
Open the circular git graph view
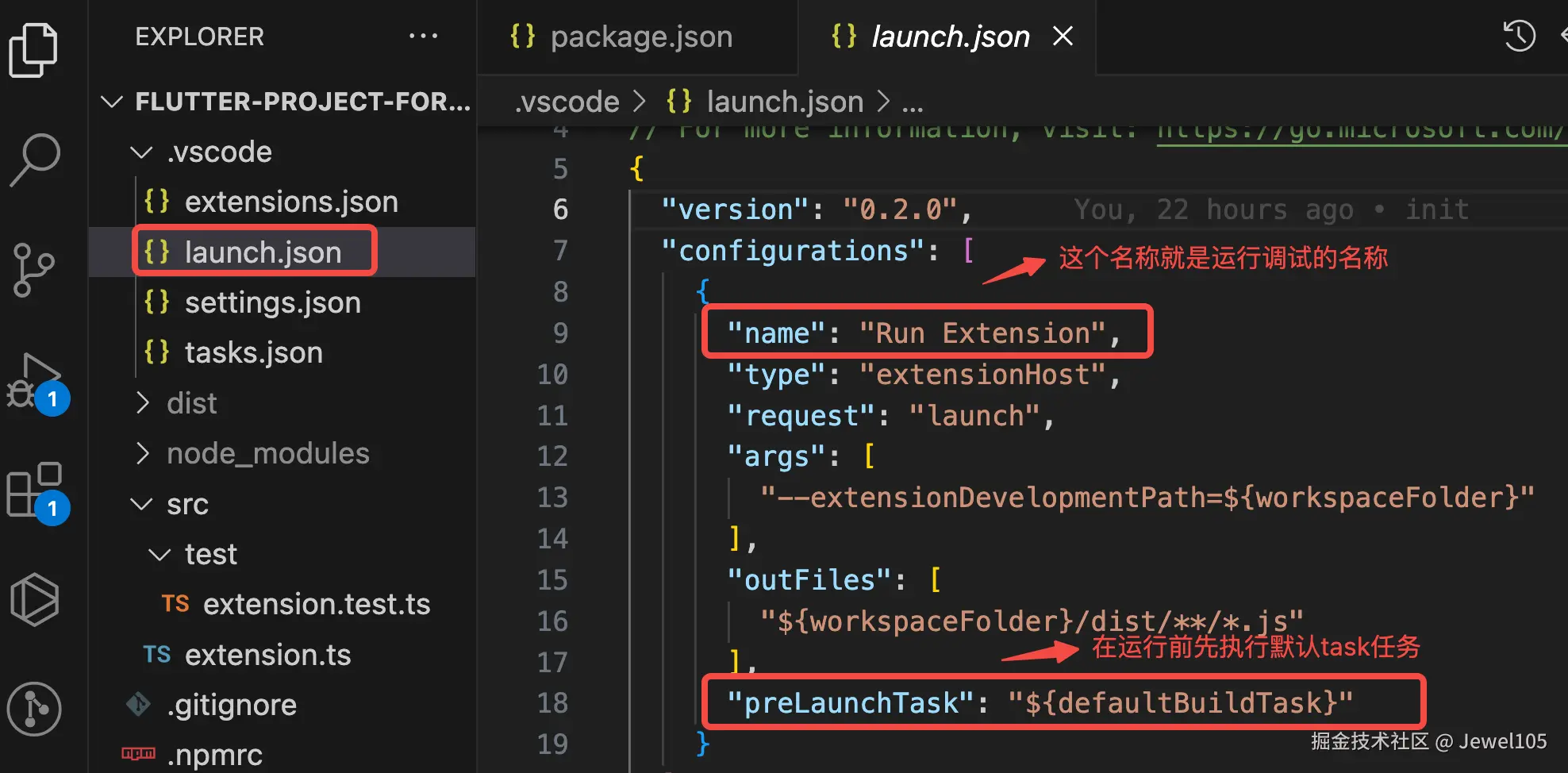tap(34, 709)
